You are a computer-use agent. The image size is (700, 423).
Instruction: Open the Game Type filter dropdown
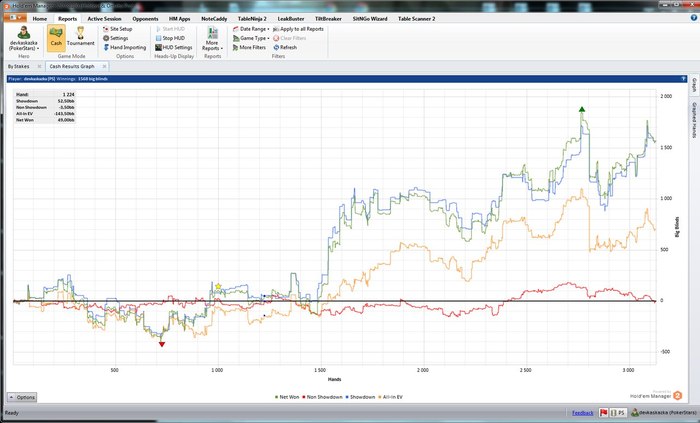(x=251, y=38)
